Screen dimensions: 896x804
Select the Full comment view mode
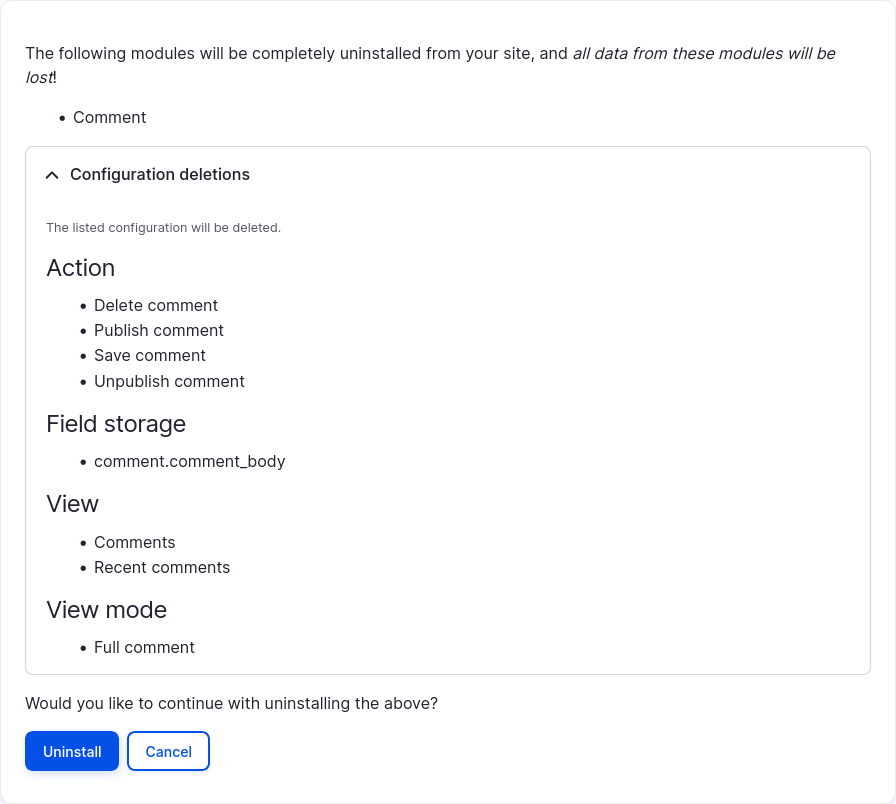144,647
